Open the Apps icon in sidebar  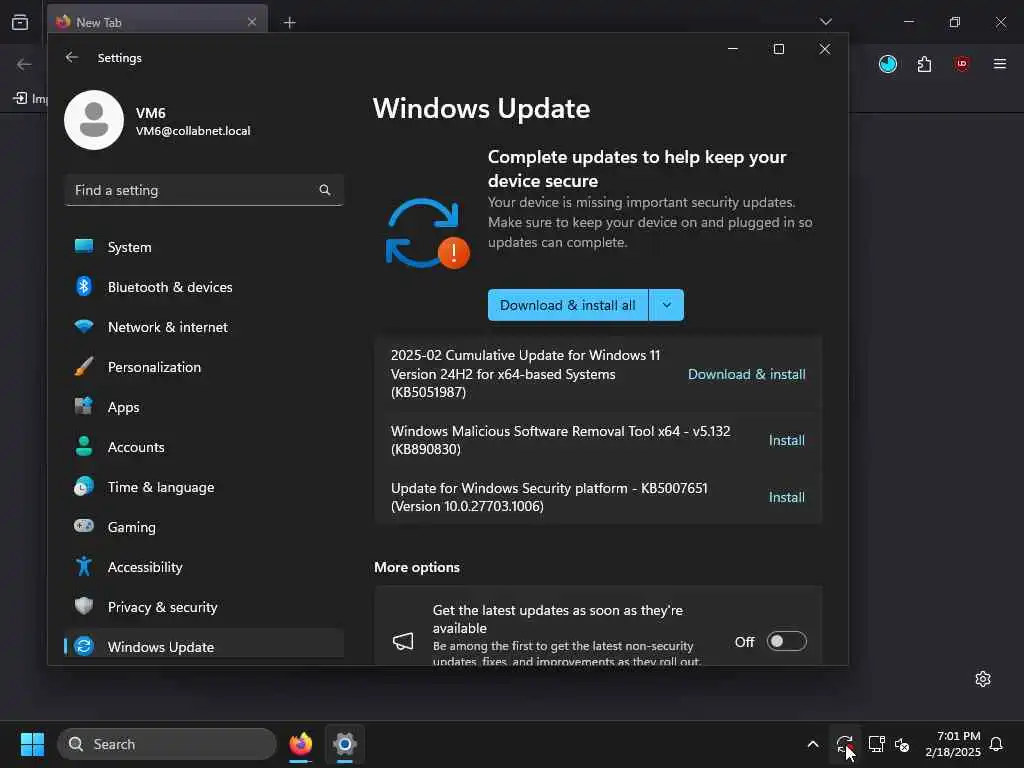[84, 406]
